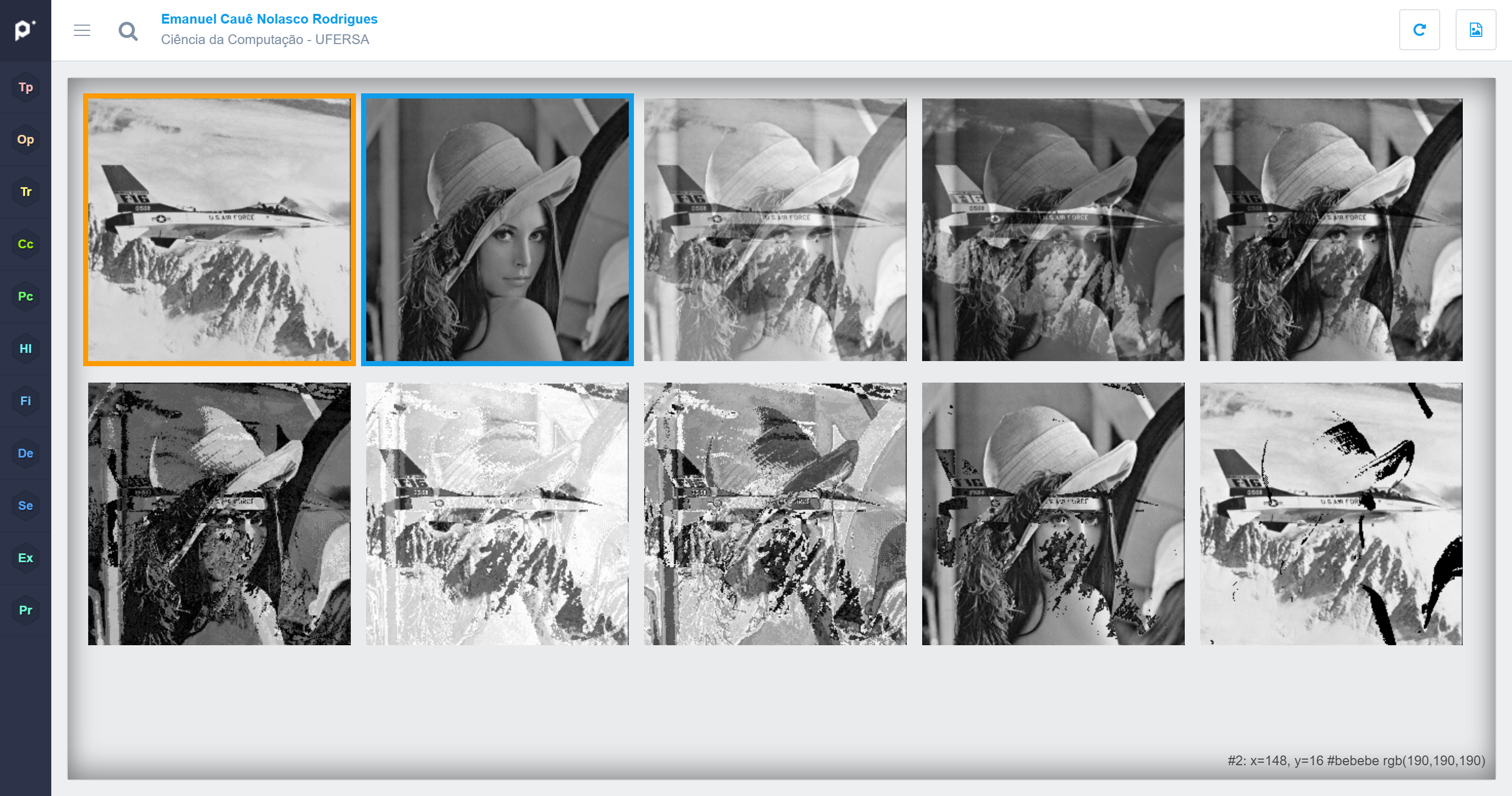Select the last bottom-row jet with black patches

click(1330, 513)
